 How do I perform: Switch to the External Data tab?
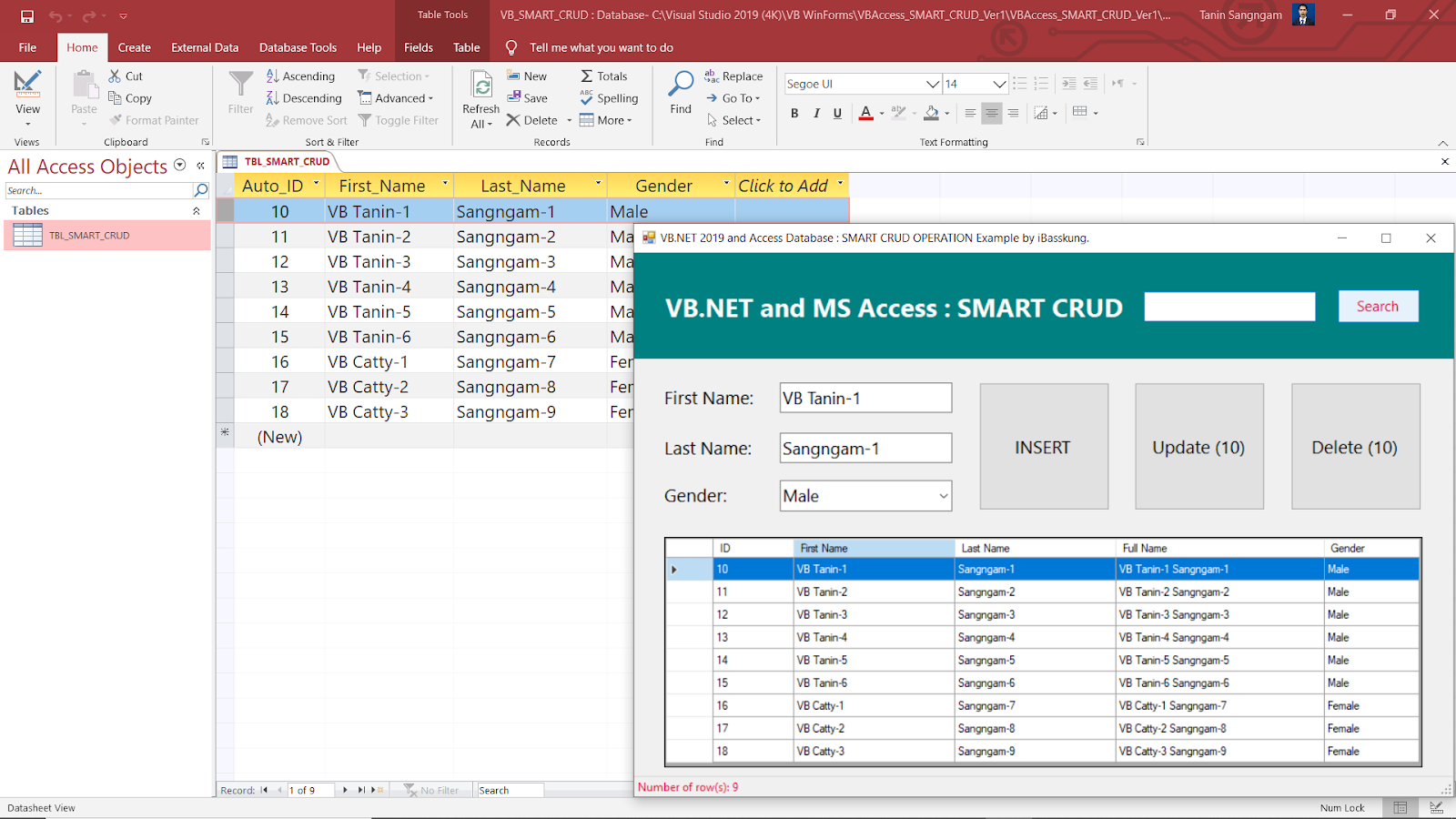click(x=205, y=47)
